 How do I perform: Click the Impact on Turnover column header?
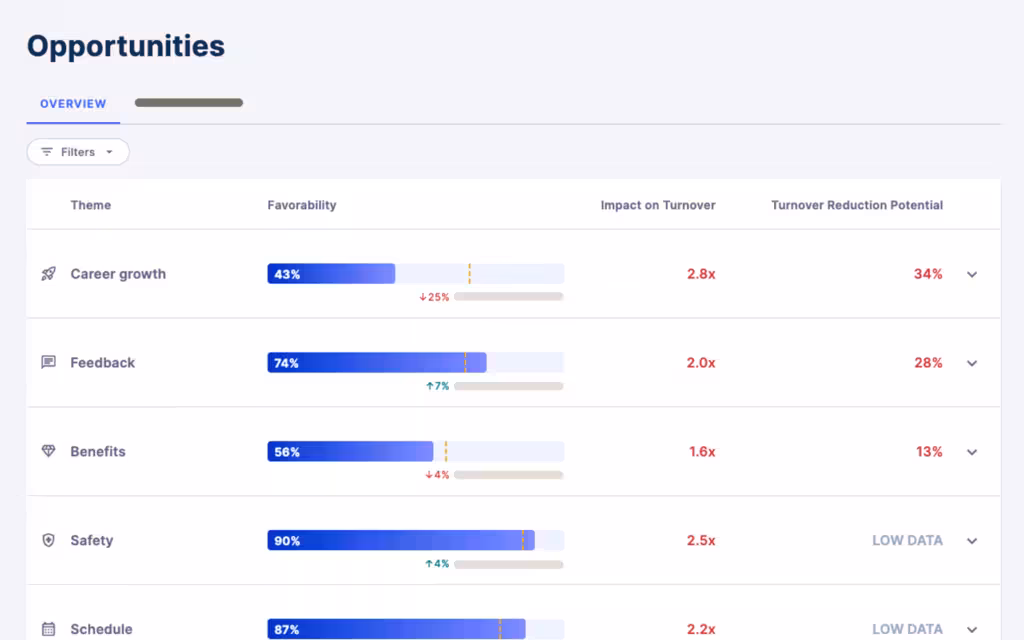658,205
